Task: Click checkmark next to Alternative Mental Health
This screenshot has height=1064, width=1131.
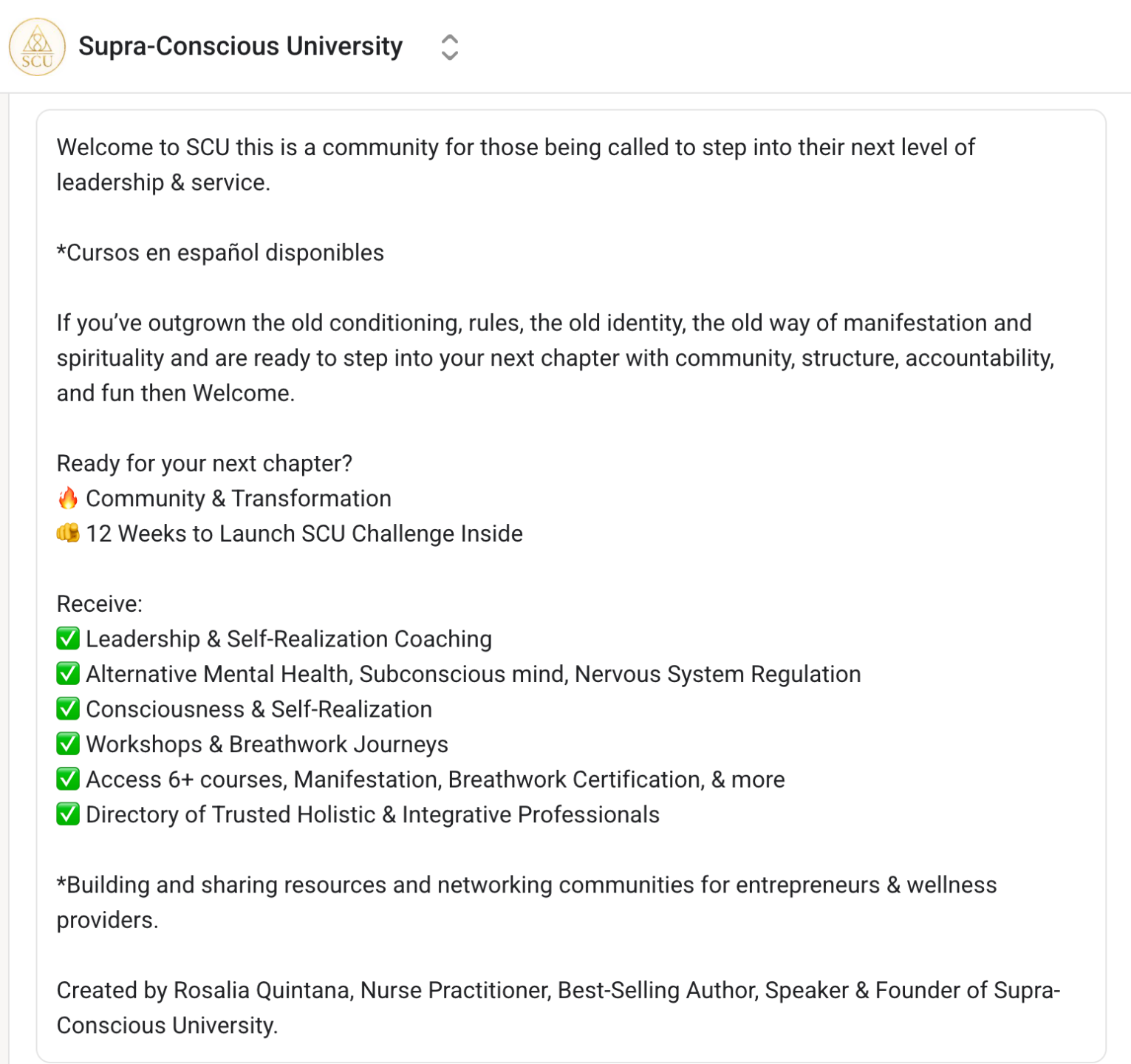Action: click(x=68, y=673)
